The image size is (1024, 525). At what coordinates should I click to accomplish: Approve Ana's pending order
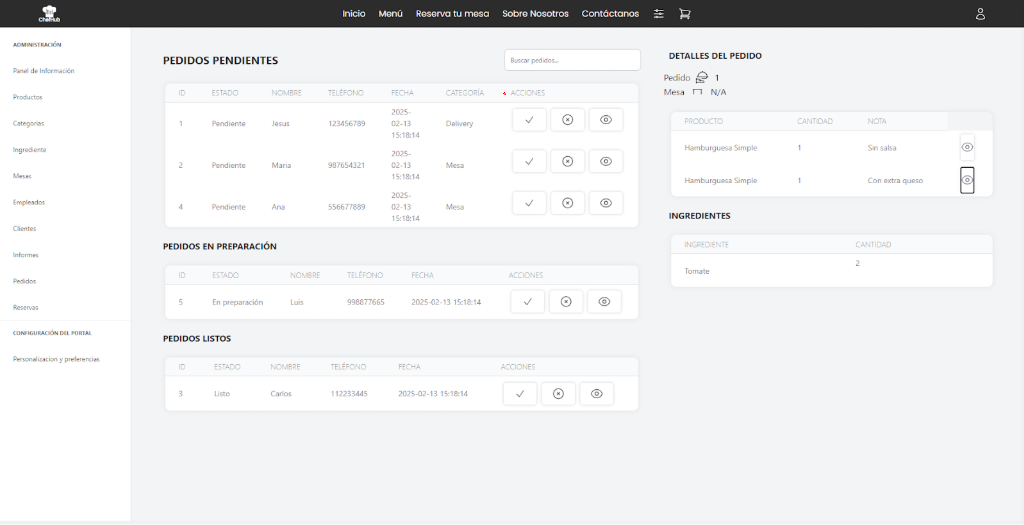click(529, 203)
